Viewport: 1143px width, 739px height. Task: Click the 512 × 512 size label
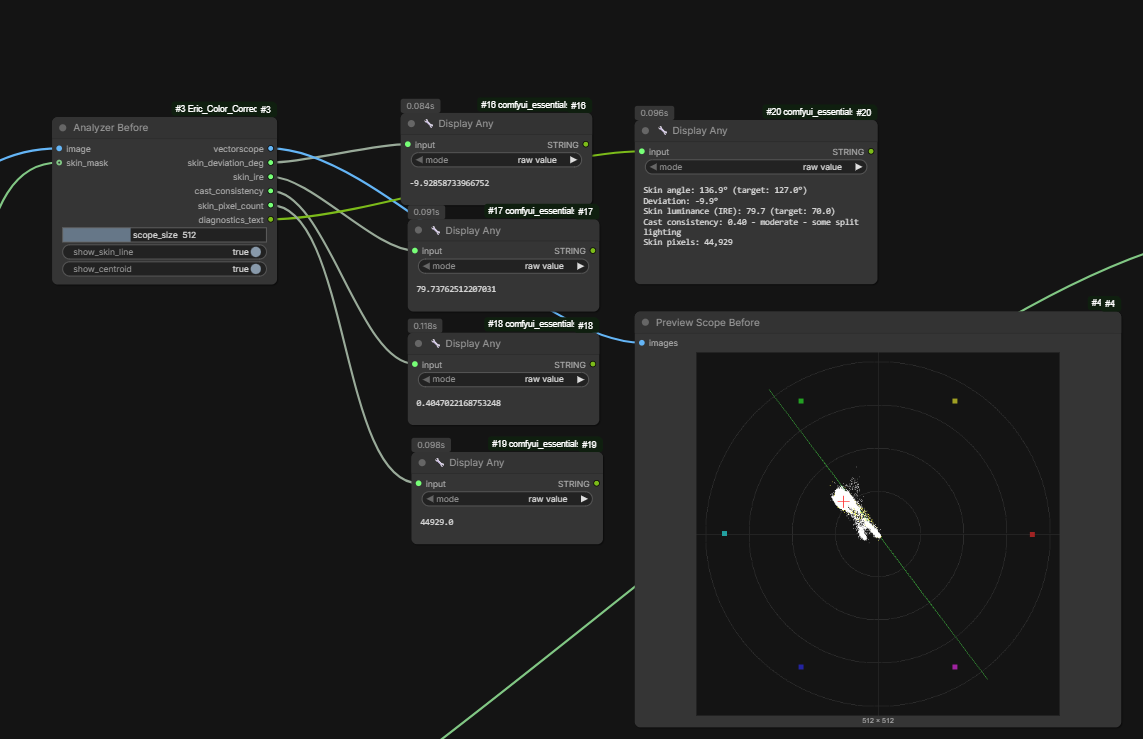click(878, 721)
